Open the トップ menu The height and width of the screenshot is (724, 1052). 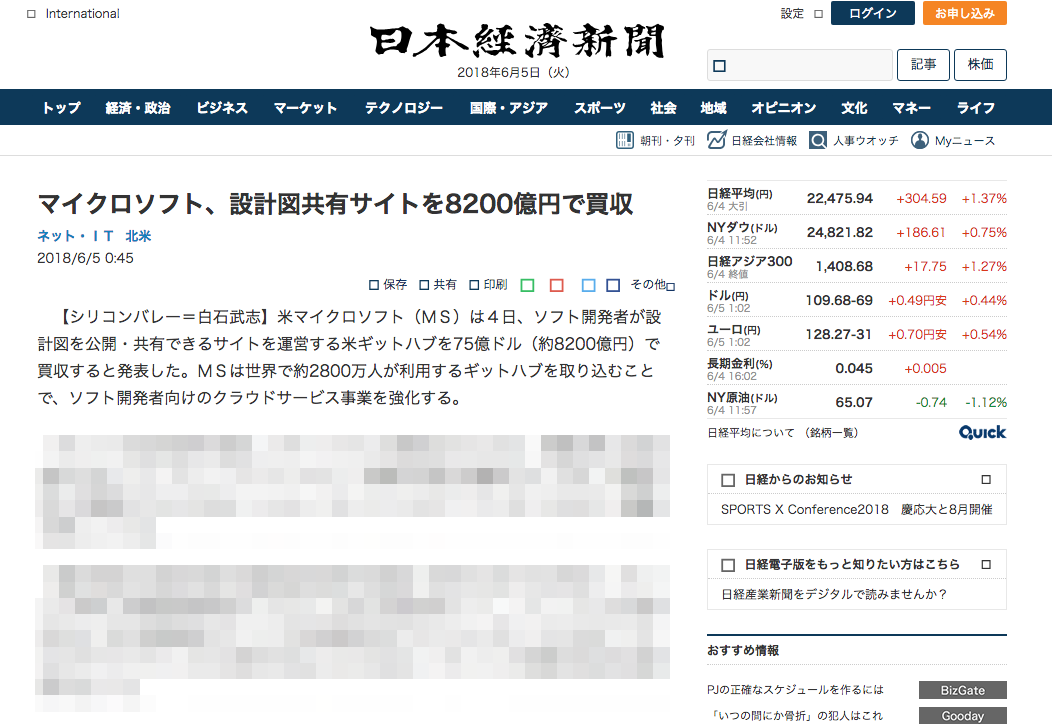pyautogui.click(x=61, y=107)
